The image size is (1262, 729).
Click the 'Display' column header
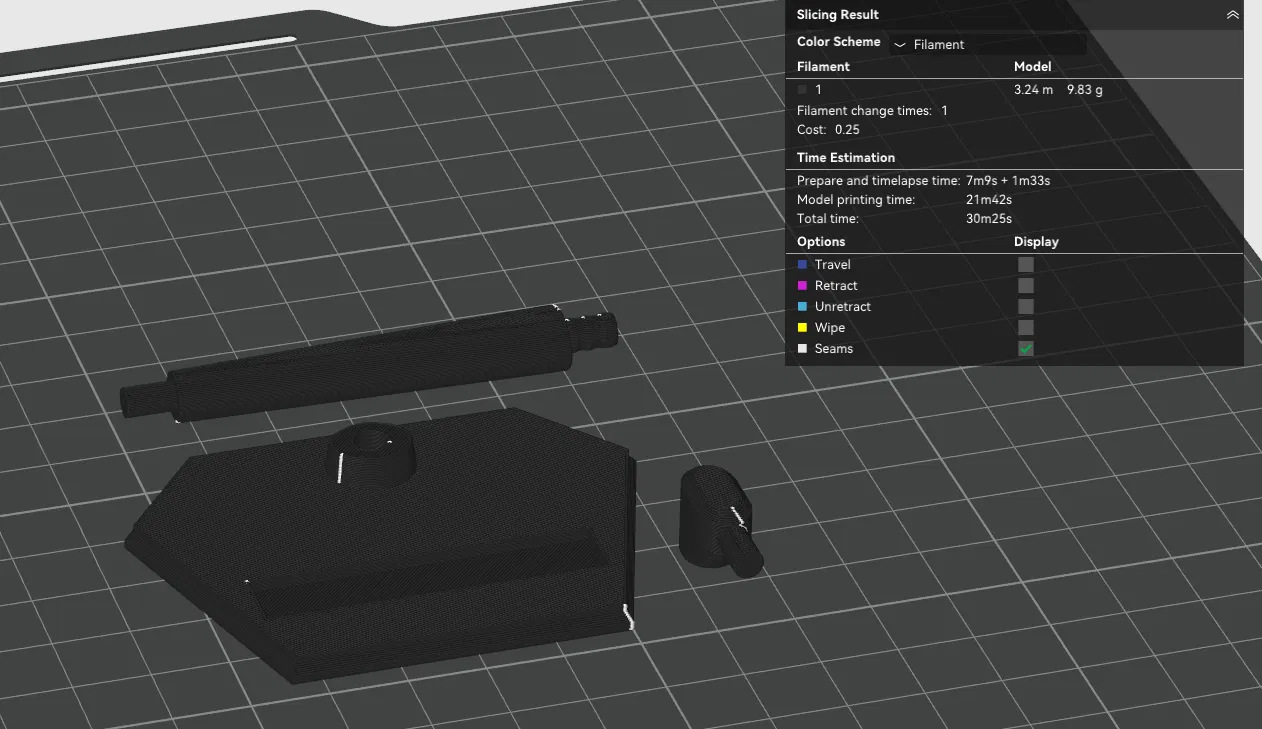(x=1036, y=242)
